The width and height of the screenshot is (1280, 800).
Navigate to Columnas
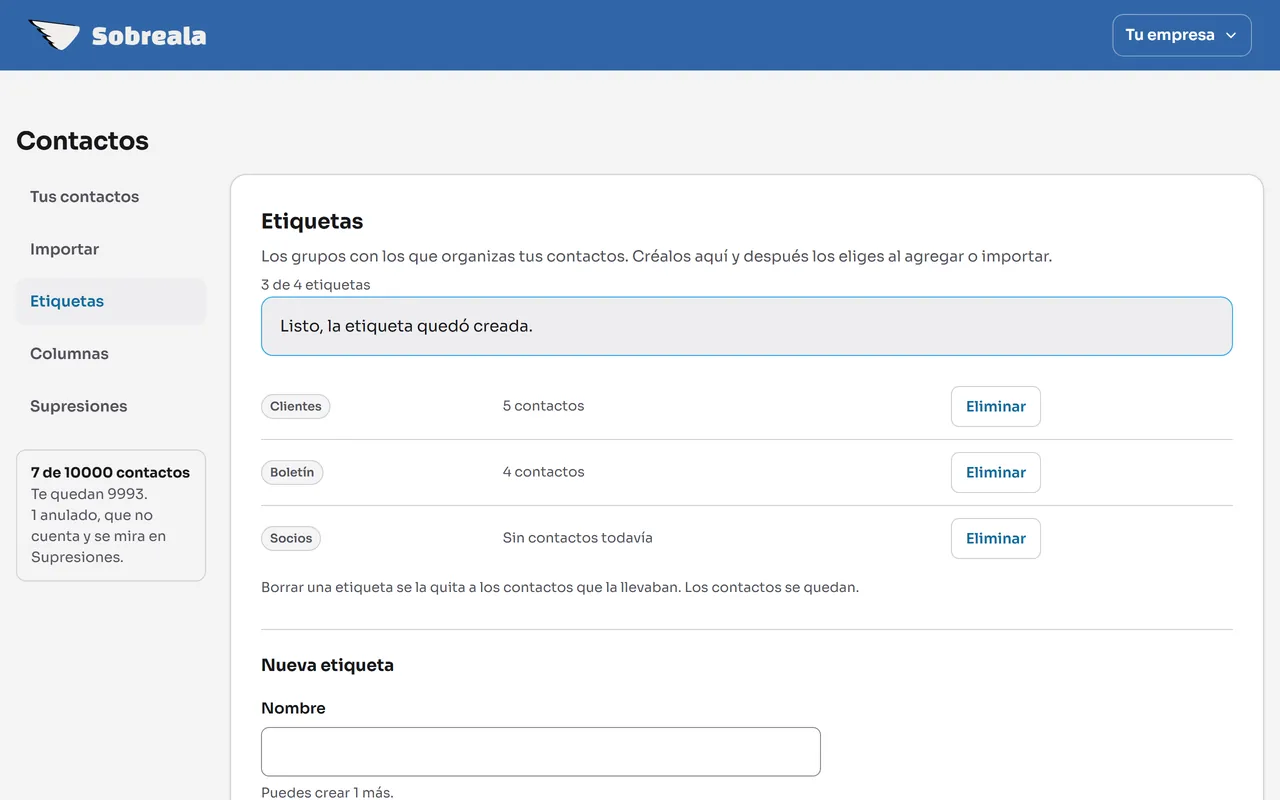tap(111, 354)
